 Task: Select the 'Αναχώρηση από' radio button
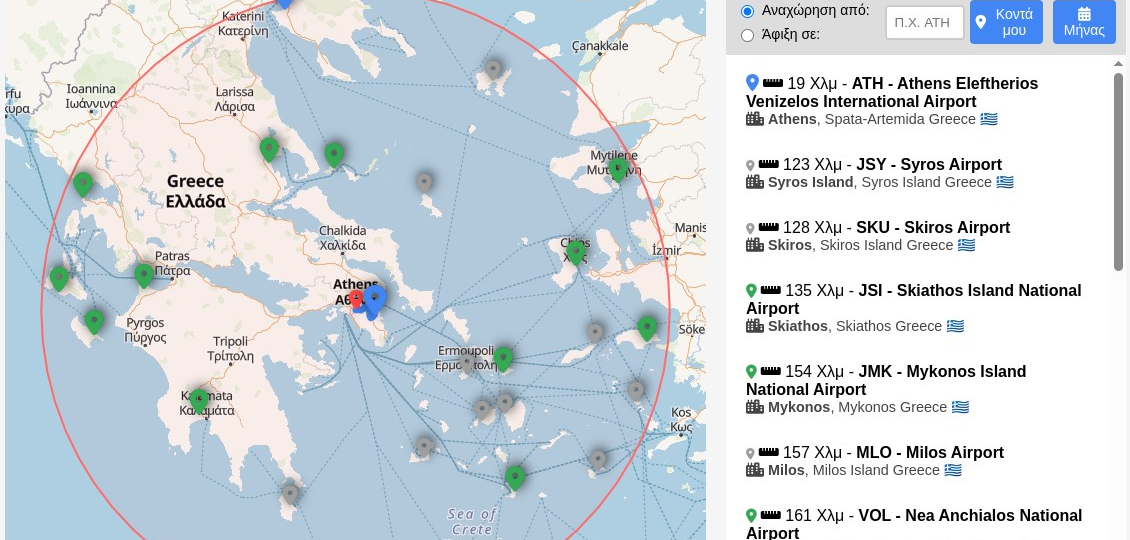tap(747, 11)
